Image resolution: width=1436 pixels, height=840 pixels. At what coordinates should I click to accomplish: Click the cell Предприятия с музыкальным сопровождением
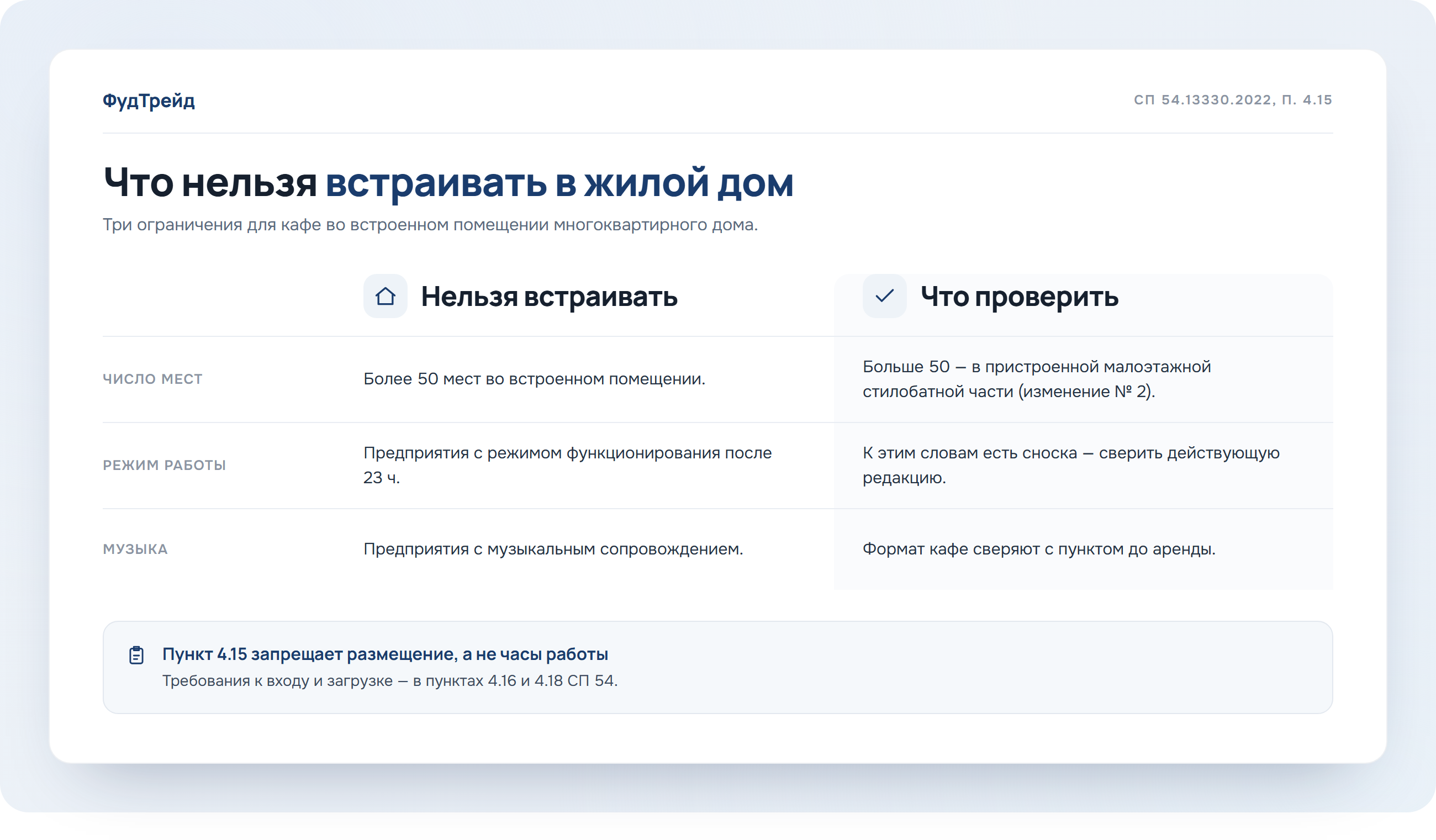click(x=553, y=549)
